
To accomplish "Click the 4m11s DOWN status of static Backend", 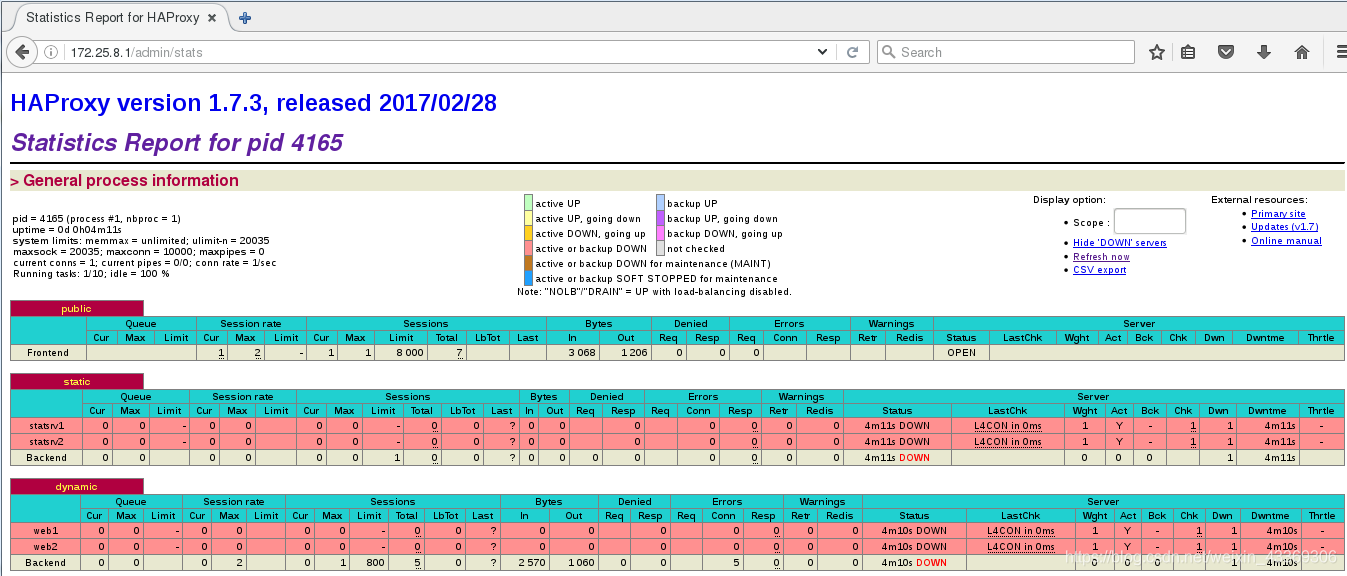I will tap(897, 458).
